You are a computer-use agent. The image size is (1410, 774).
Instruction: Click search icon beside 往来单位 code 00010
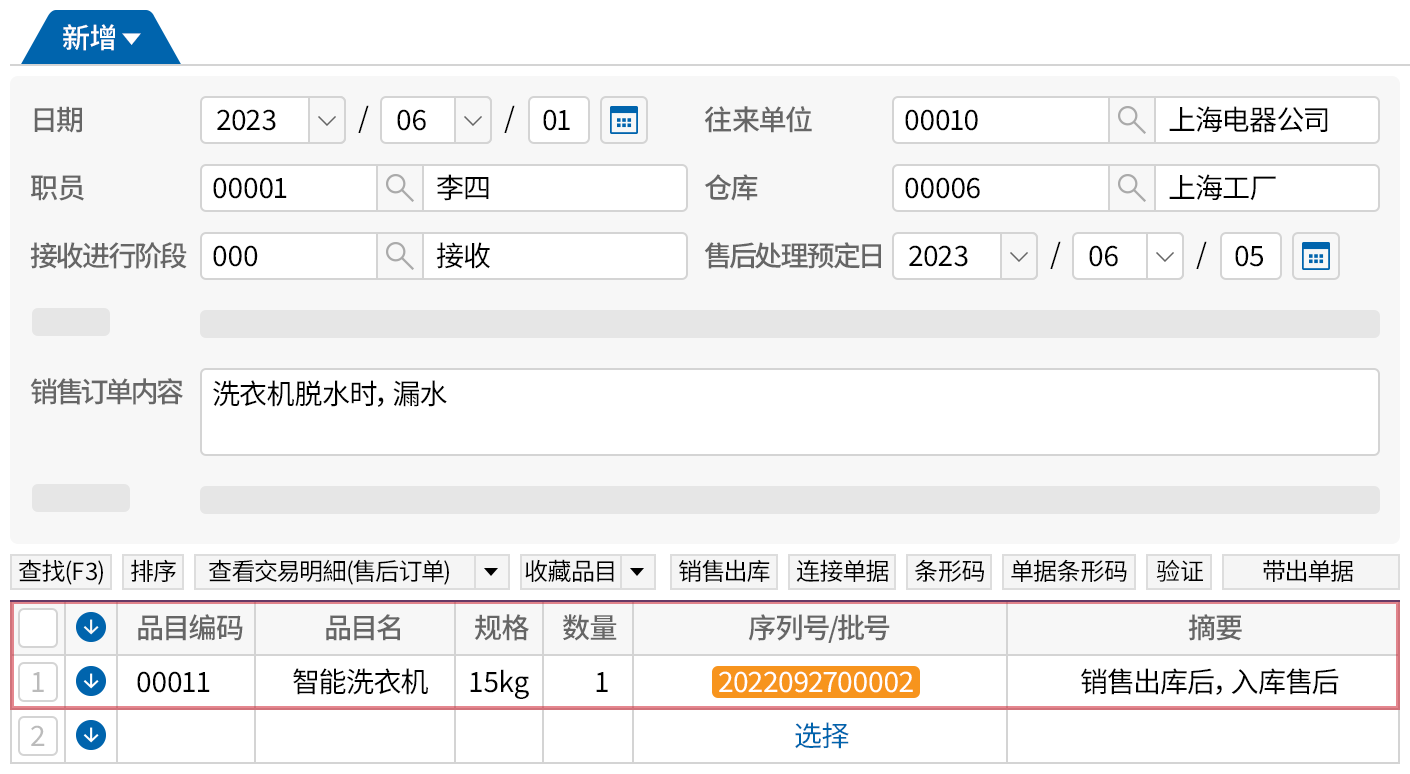pyautogui.click(x=1131, y=121)
